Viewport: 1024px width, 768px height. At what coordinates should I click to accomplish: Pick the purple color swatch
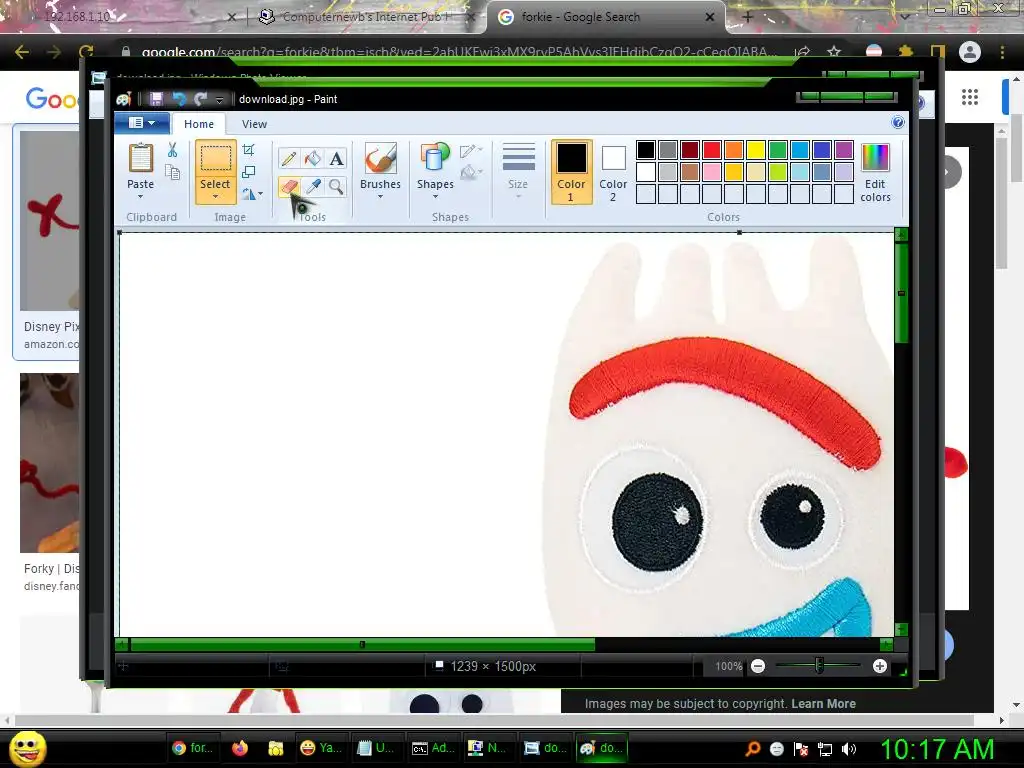tap(844, 150)
